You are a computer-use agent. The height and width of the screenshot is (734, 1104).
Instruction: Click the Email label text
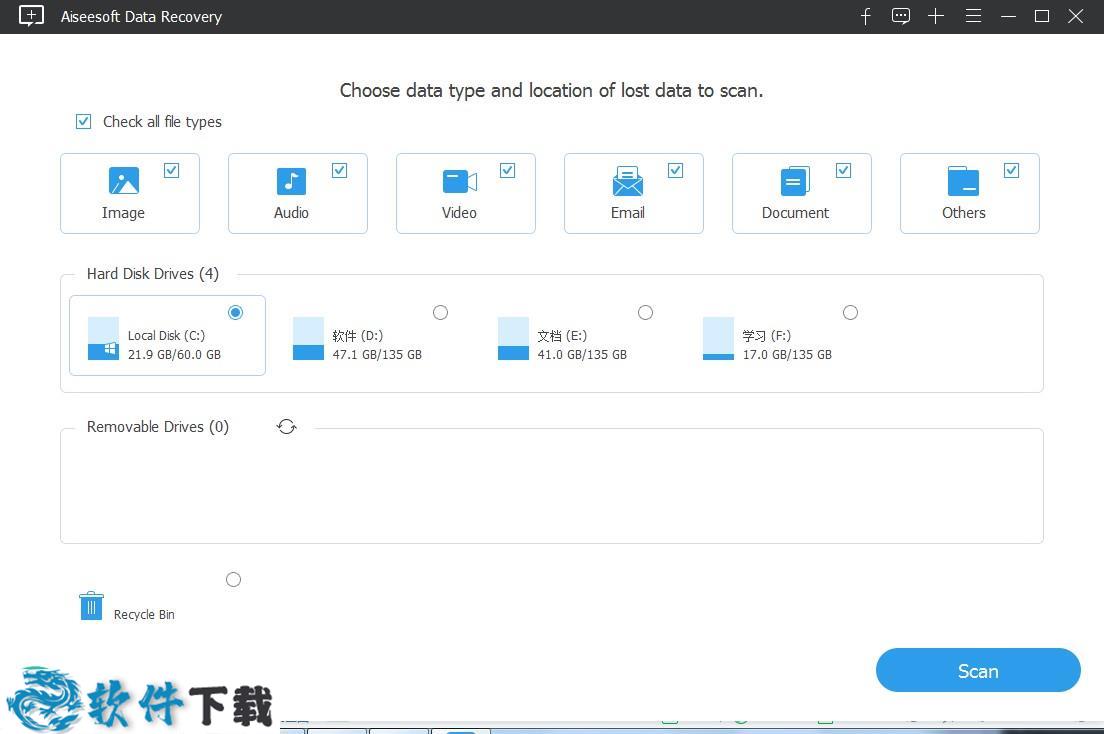[x=627, y=213]
